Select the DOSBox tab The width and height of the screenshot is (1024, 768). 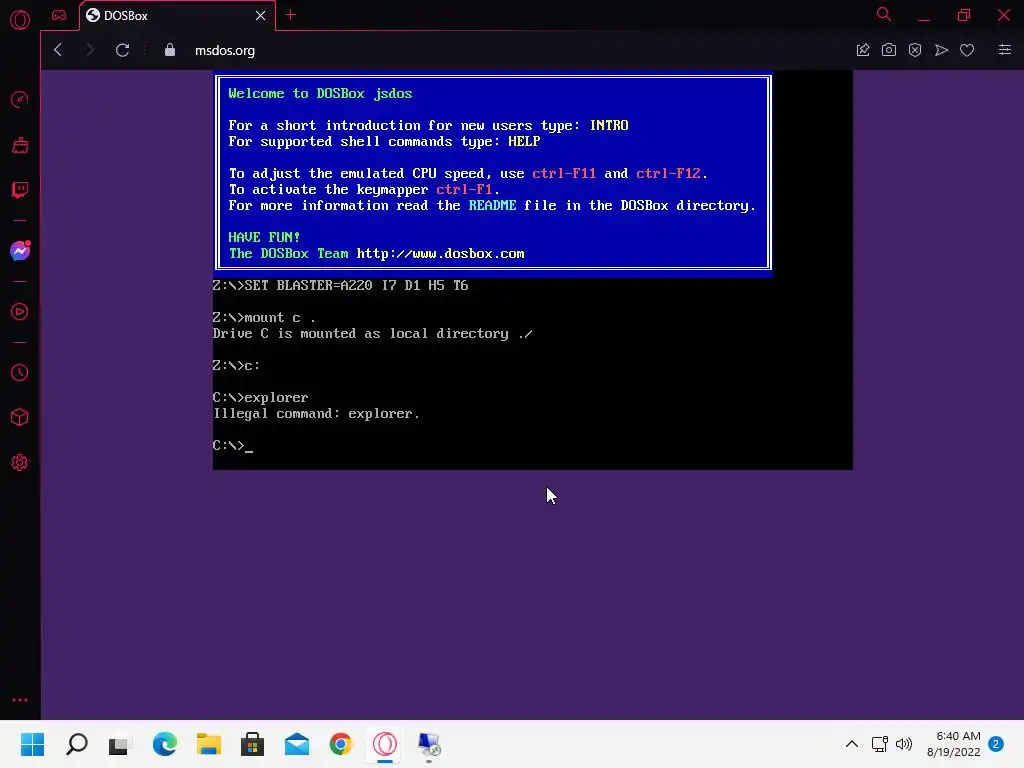coord(176,15)
